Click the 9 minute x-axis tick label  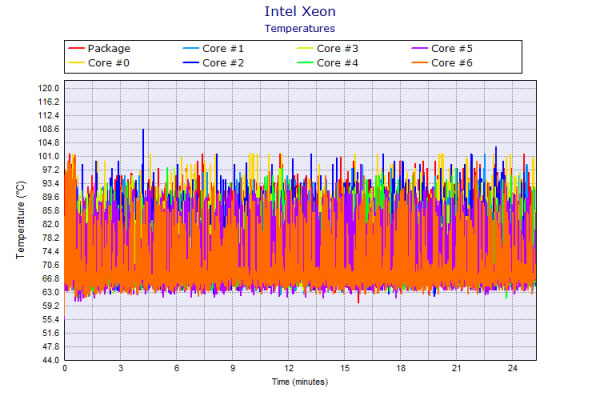[x=233, y=368]
